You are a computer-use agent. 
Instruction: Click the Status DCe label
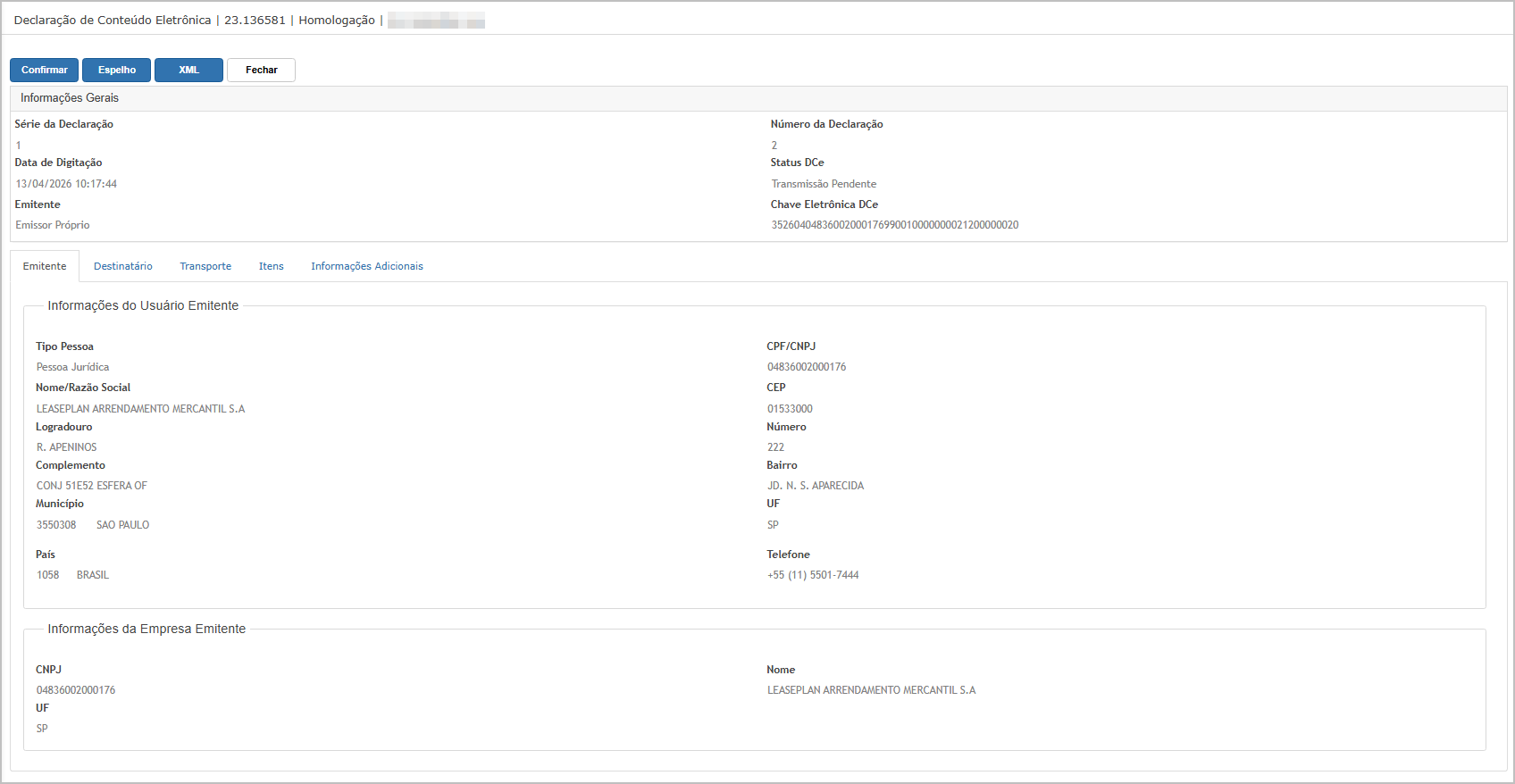point(798,163)
